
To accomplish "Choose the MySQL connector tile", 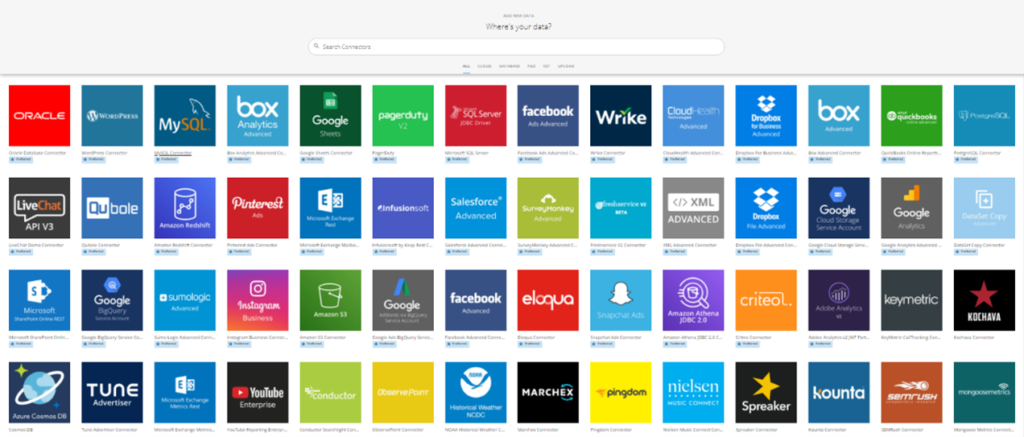I will [x=185, y=116].
